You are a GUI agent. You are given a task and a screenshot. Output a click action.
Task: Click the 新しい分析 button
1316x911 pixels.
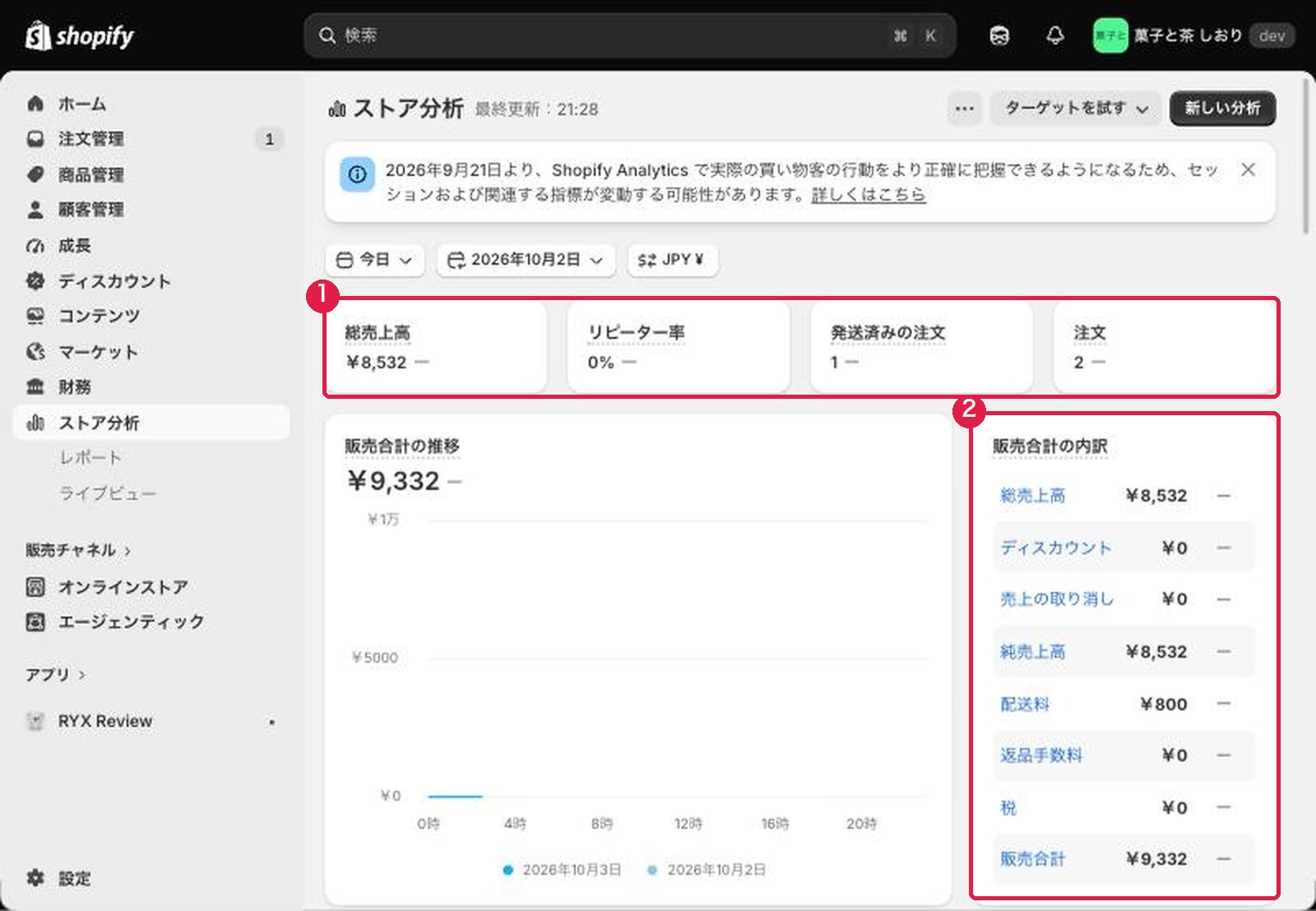pos(1222,108)
